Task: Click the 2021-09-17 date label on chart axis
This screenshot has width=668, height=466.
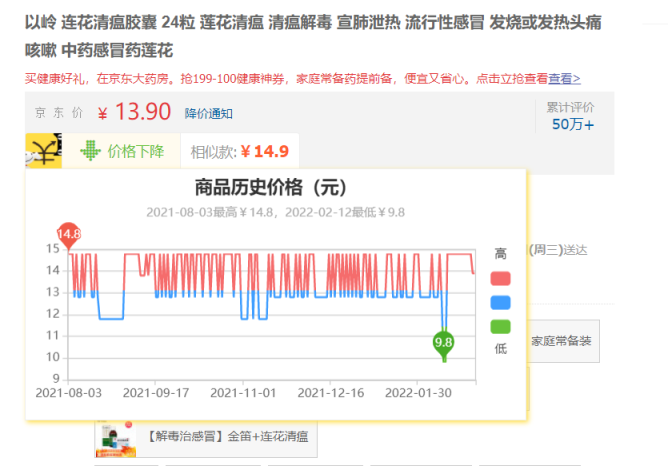Action: click(x=155, y=393)
